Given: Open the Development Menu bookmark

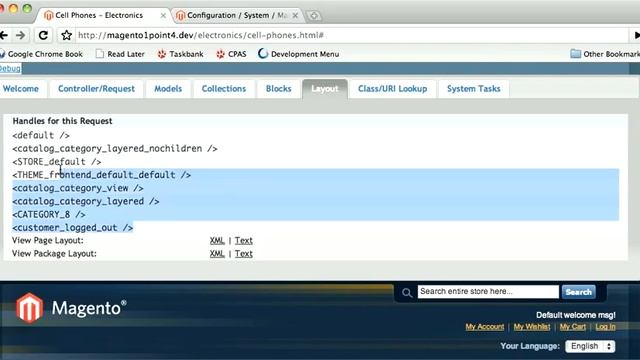Looking at the screenshot, I should [x=298, y=54].
